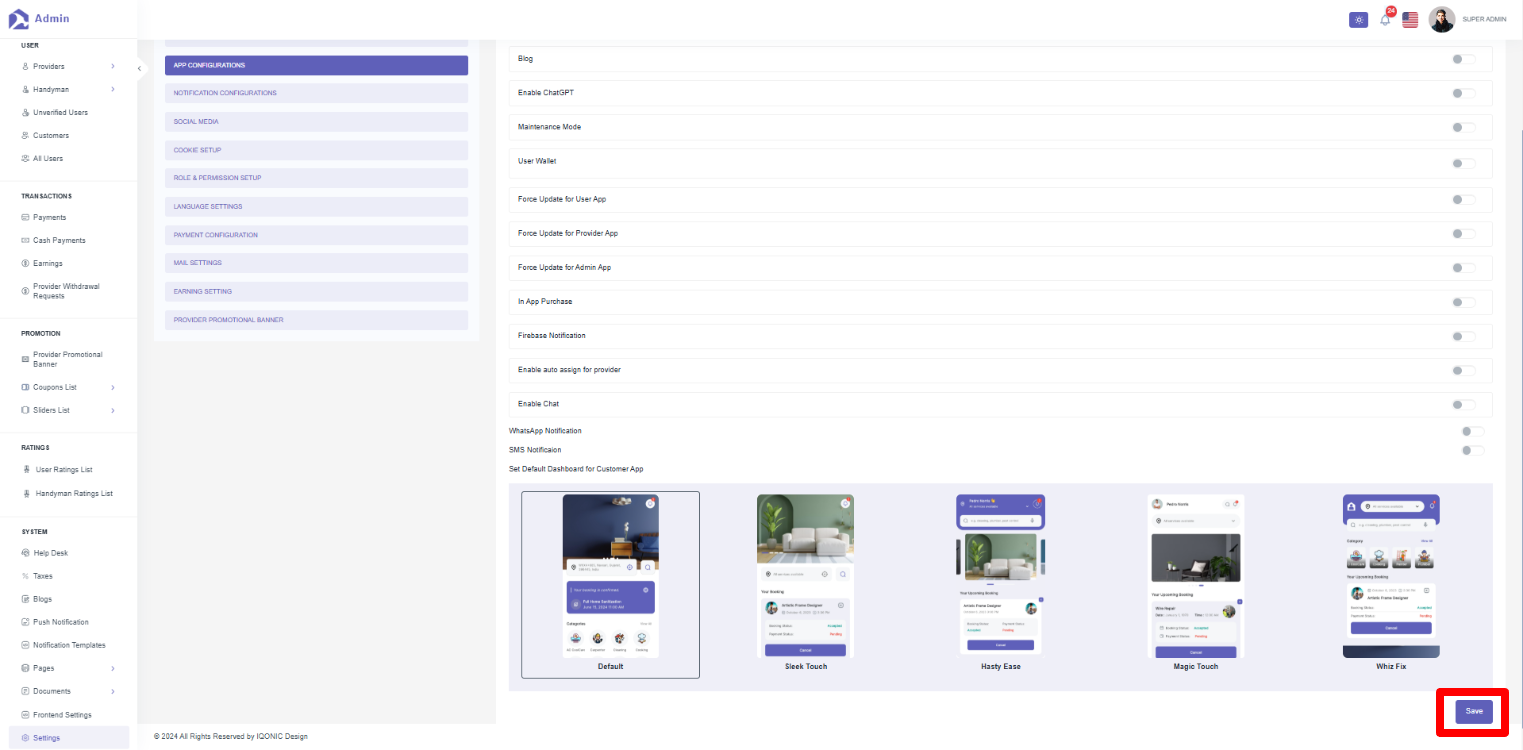Expand the Coupons List submenu
This screenshot has width=1523, height=750.
[112, 387]
